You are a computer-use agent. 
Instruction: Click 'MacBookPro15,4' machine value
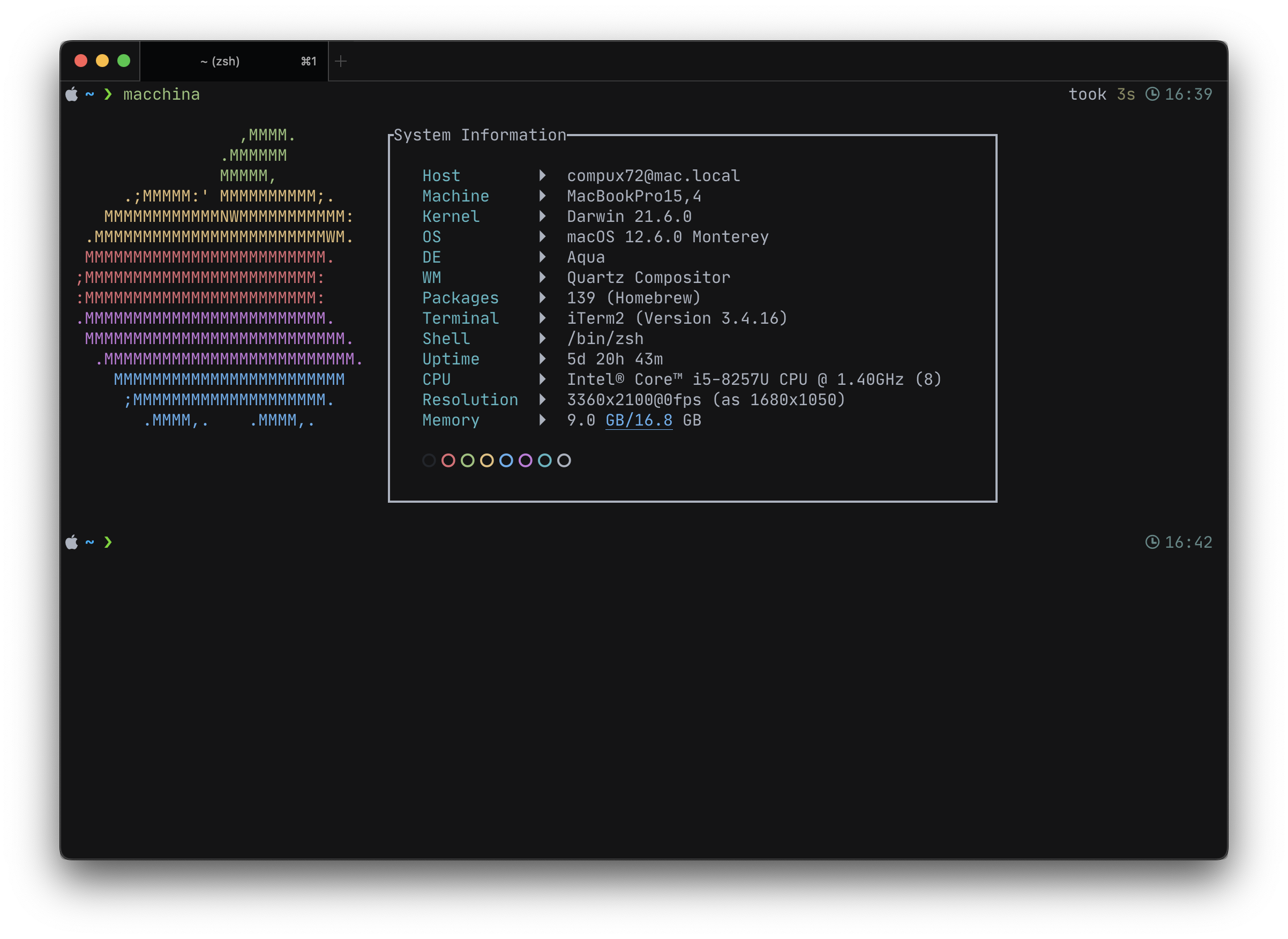[x=635, y=197]
